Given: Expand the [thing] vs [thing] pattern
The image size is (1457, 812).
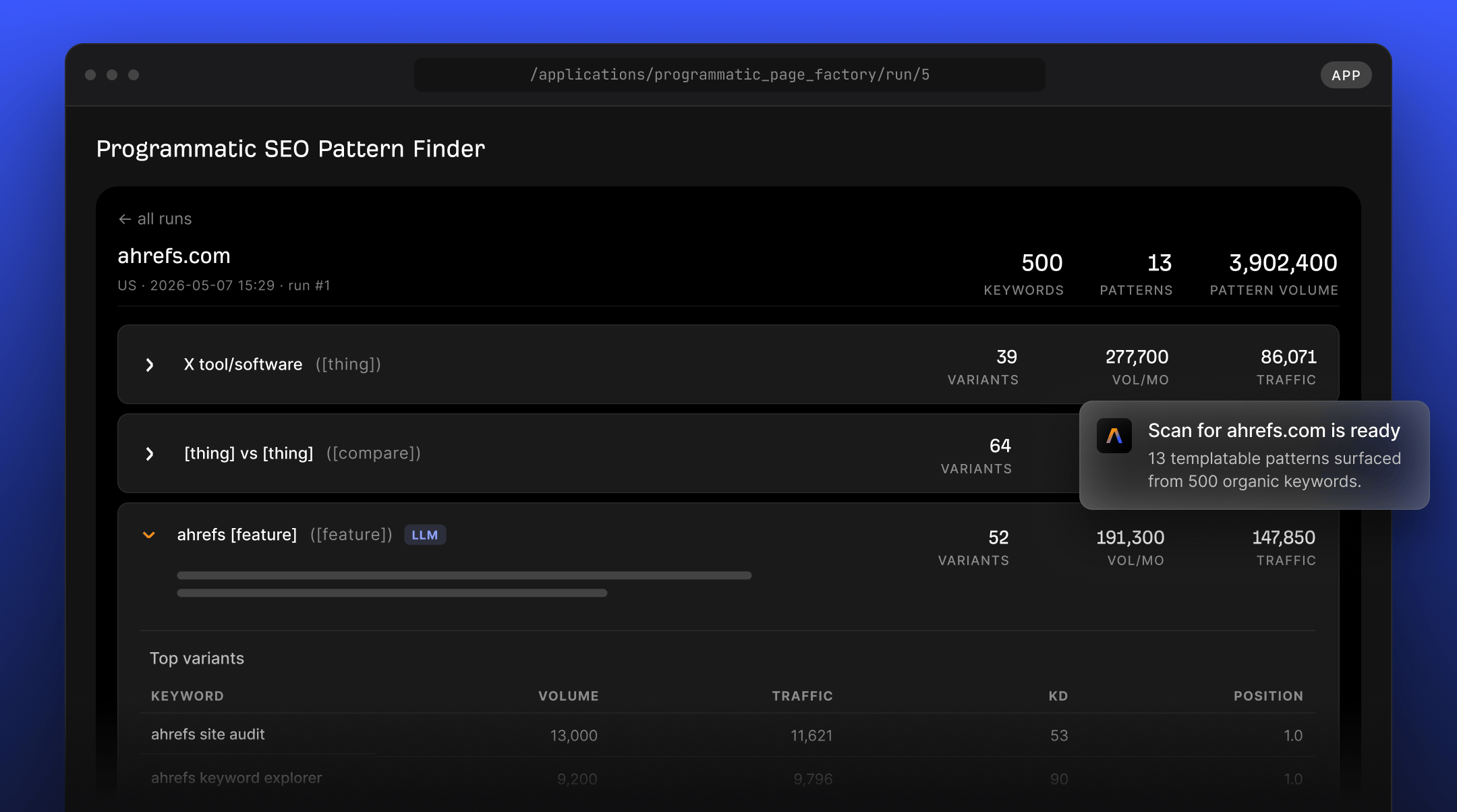Looking at the screenshot, I should point(150,454).
